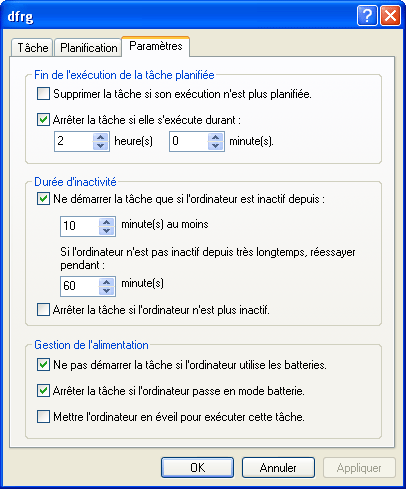Screen dimensions: 406x489
Task: Increase the stop-task minute(s) spinner
Action: point(216,137)
